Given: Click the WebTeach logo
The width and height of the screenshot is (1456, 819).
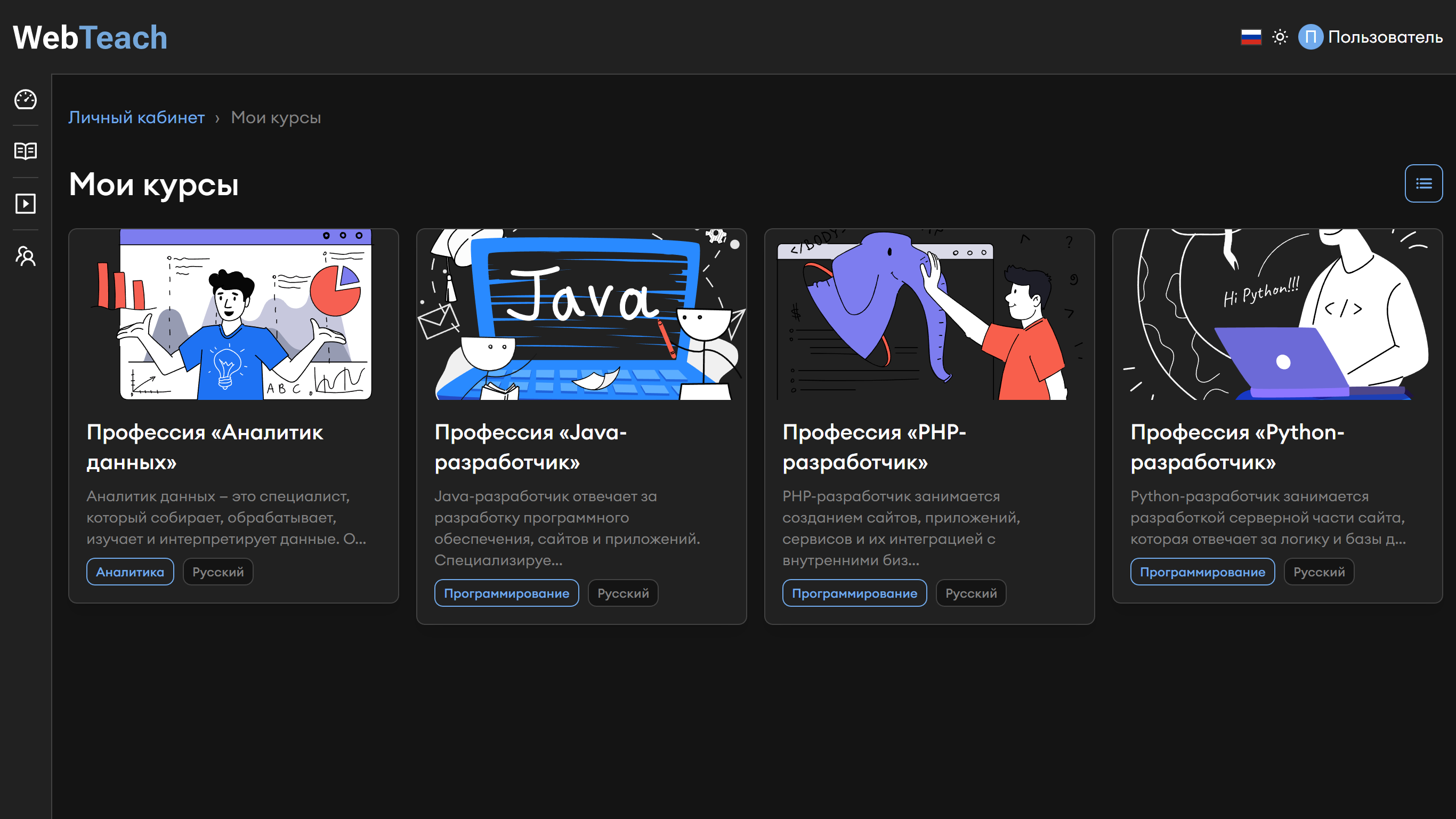Looking at the screenshot, I should tap(91, 37).
